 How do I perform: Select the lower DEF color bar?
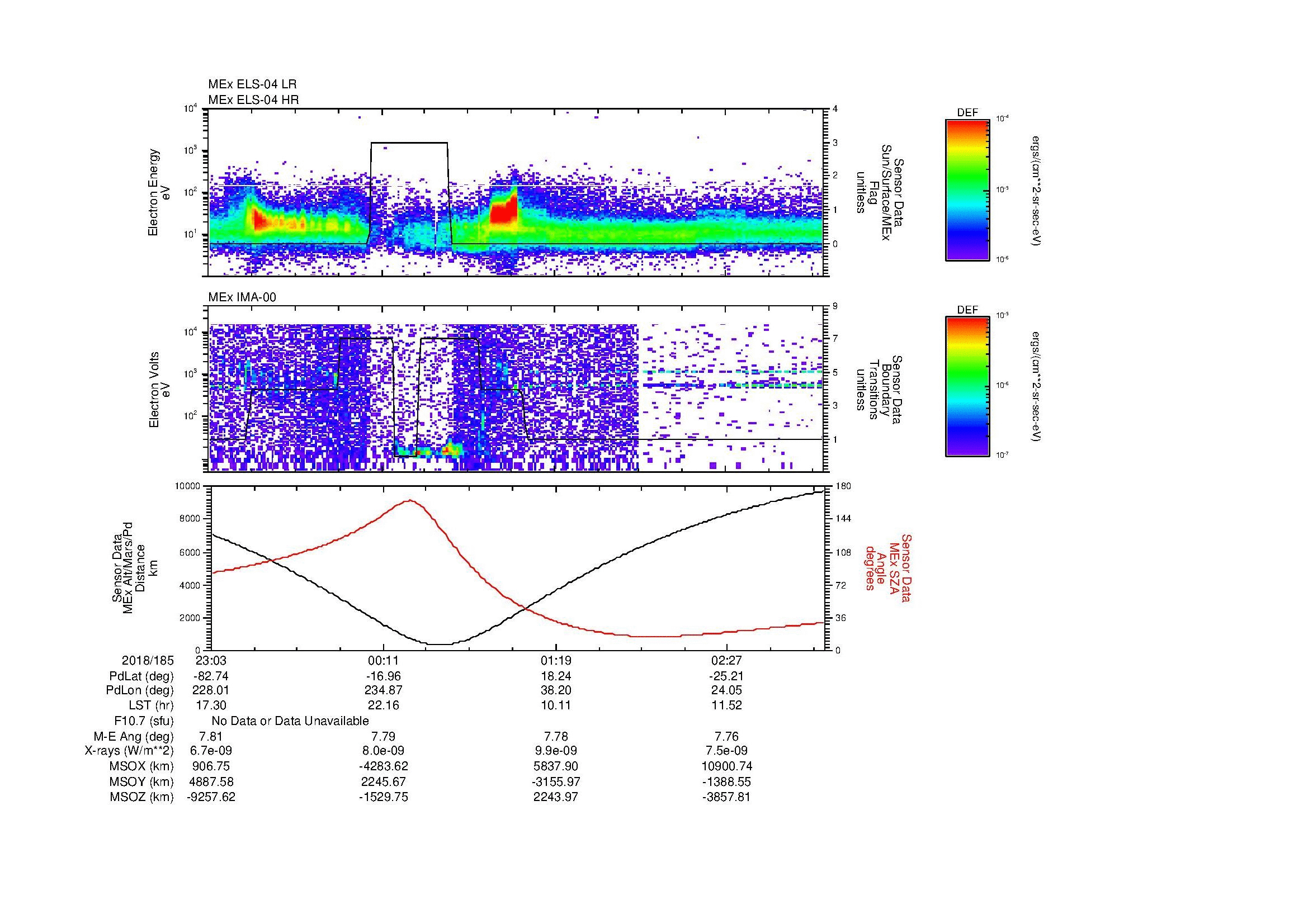pyautogui.click(x=967, y=387)
